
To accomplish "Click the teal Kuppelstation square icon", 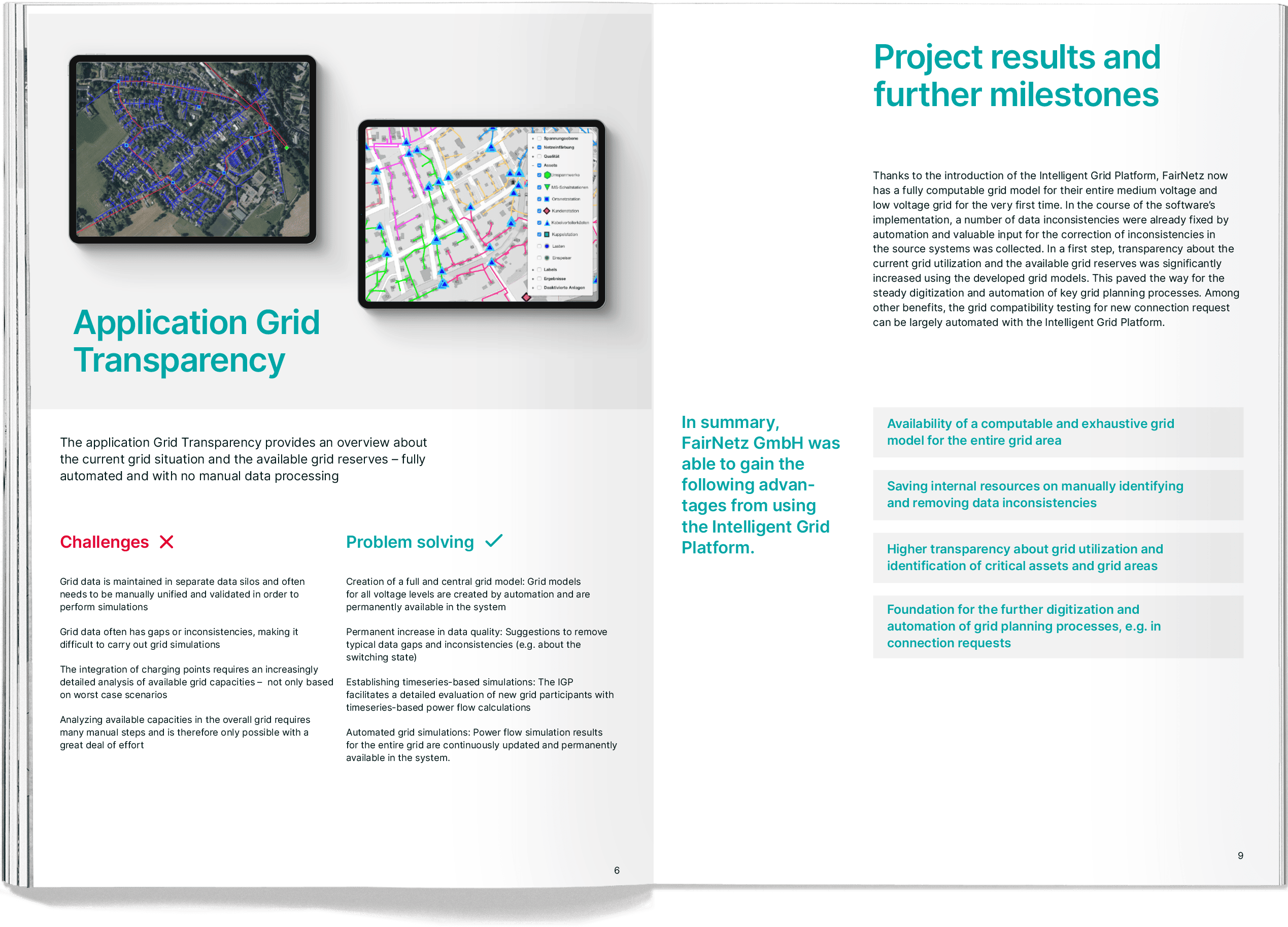I will pyautogui.click(x=547, y=234).
